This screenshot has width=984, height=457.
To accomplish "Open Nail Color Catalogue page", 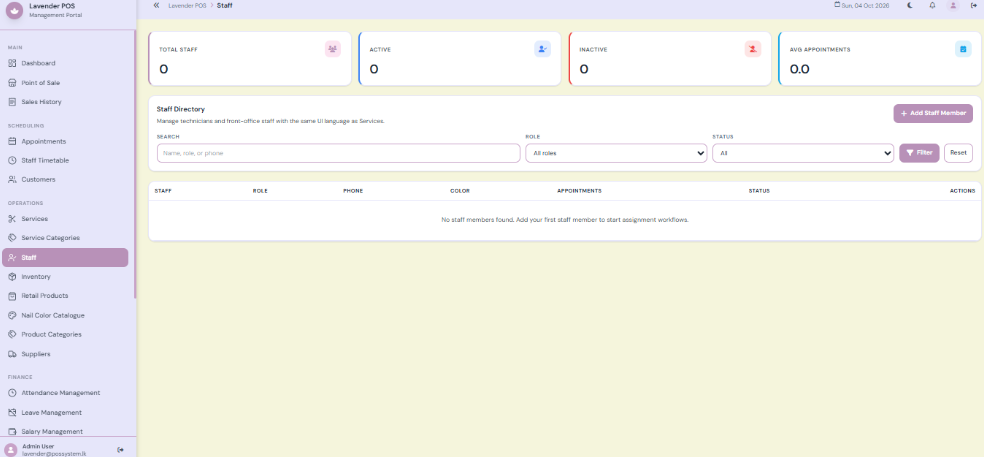I will point(65,315).
